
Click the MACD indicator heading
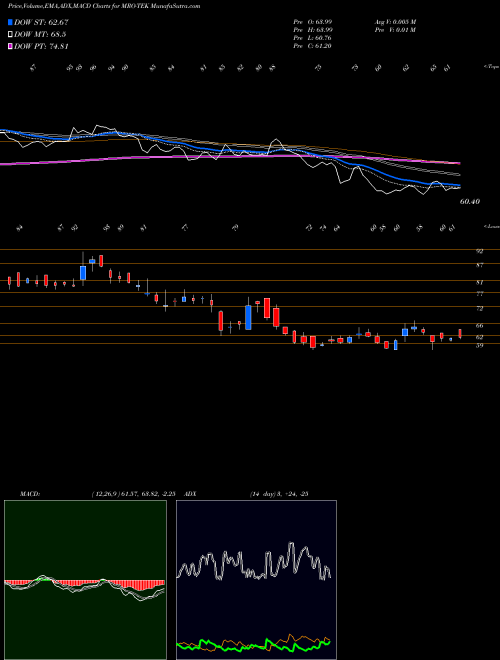[29, 493]
